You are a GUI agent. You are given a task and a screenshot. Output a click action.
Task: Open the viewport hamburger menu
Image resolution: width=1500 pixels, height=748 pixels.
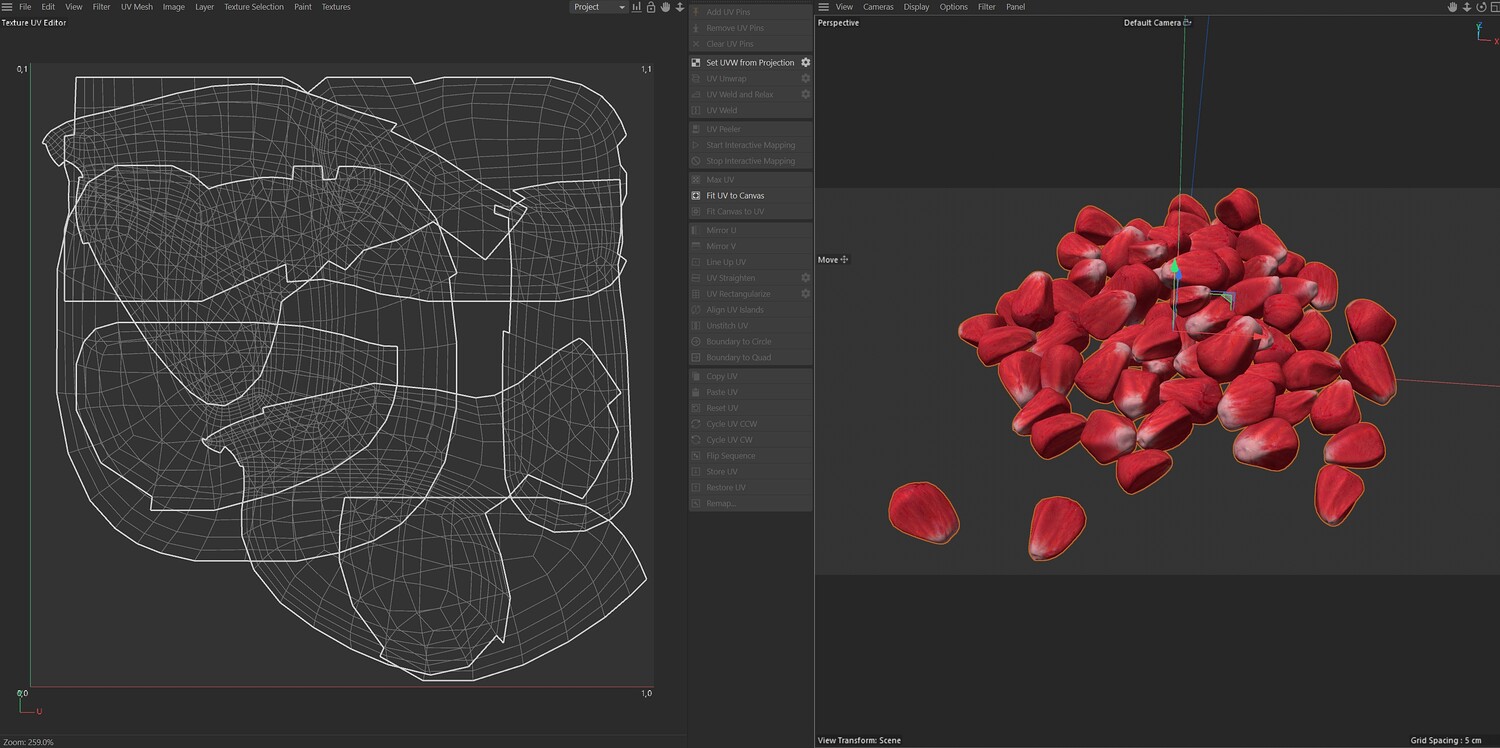pyautogui.click(x=823, y=7)
